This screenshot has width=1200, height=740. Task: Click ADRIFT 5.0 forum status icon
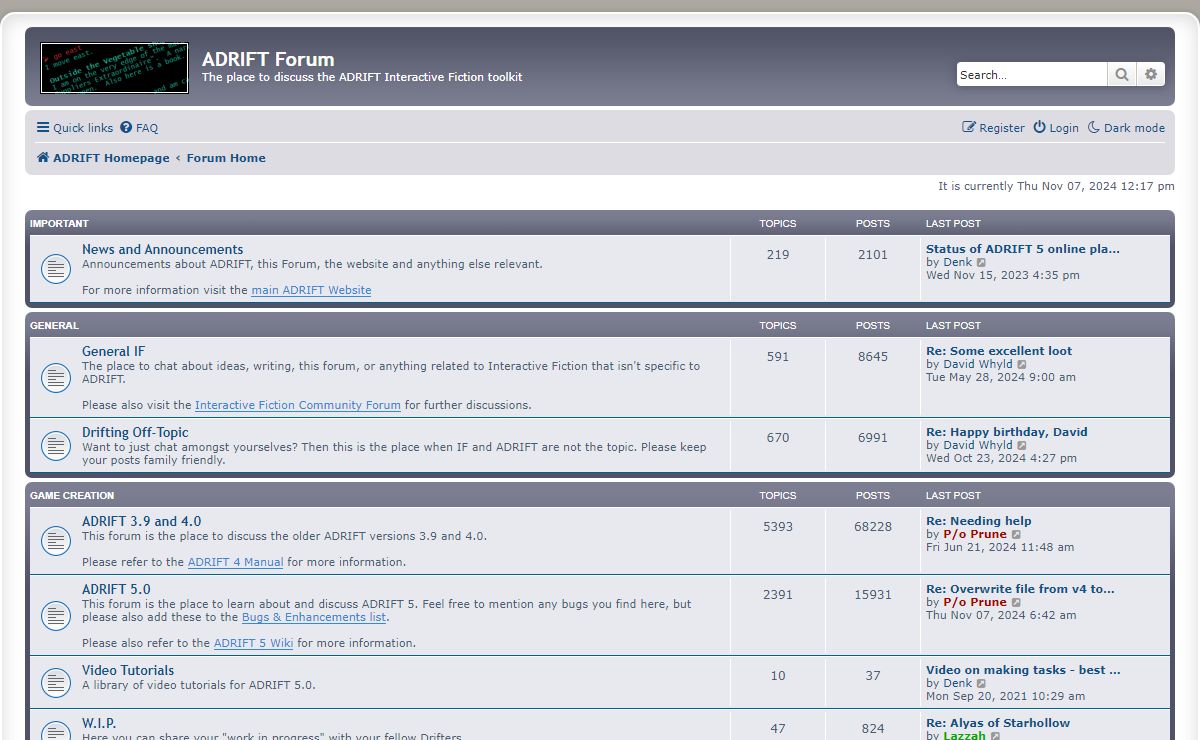(x=55, y=615)
